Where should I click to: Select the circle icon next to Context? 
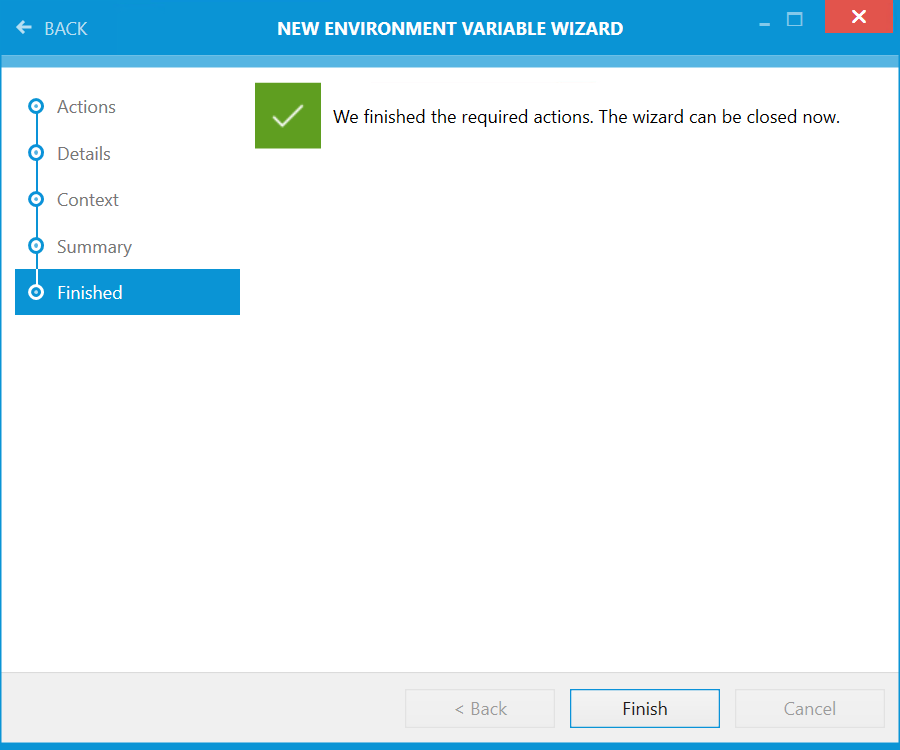[36, 199]
